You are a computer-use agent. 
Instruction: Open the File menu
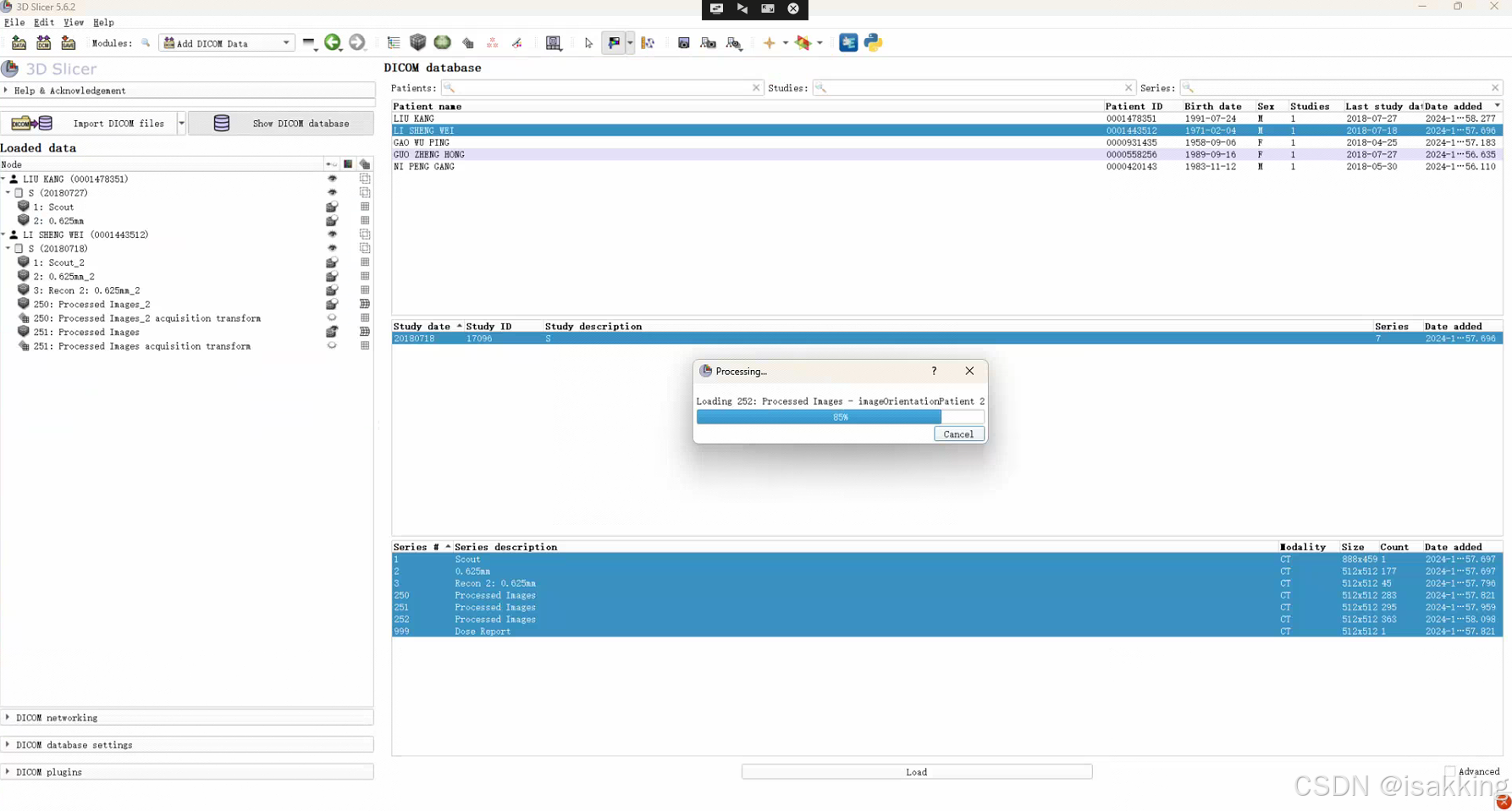tap(14, 22)
